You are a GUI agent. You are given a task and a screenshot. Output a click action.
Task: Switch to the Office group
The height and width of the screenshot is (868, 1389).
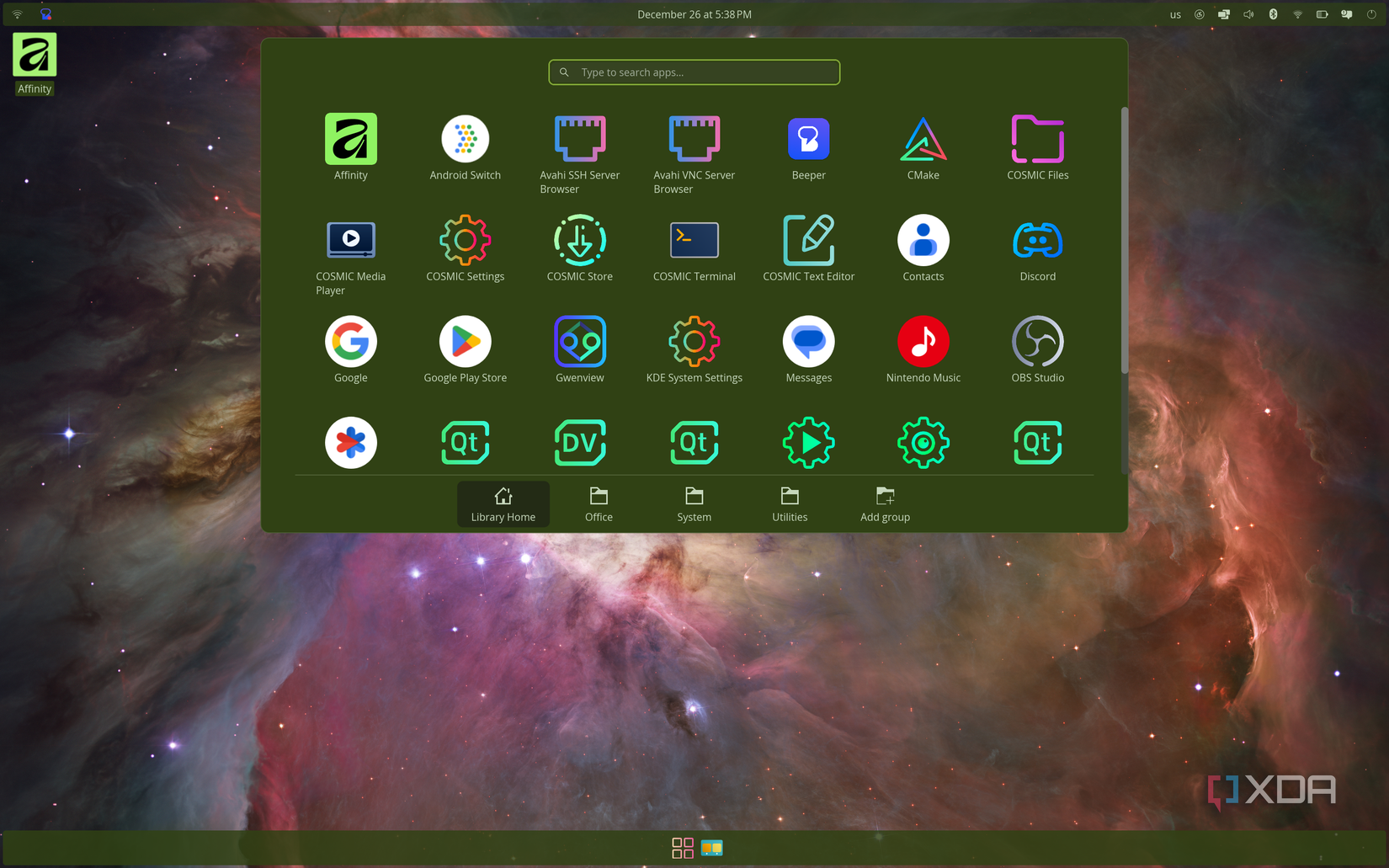pos(599,504)
